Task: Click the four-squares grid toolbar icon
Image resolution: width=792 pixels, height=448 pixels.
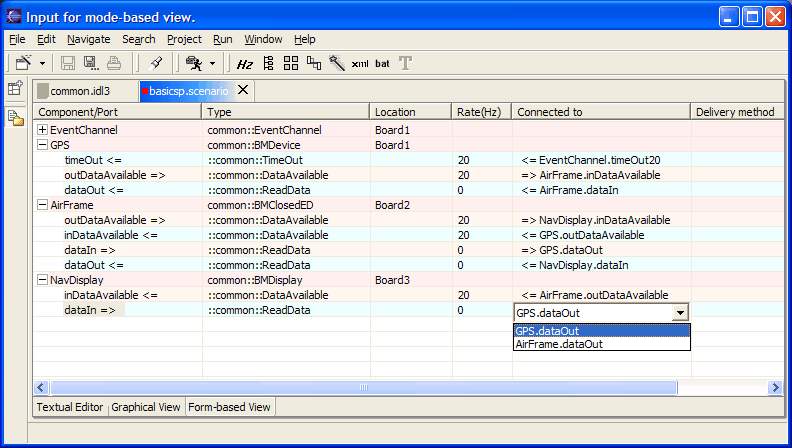Action: [x=291, y=64]
